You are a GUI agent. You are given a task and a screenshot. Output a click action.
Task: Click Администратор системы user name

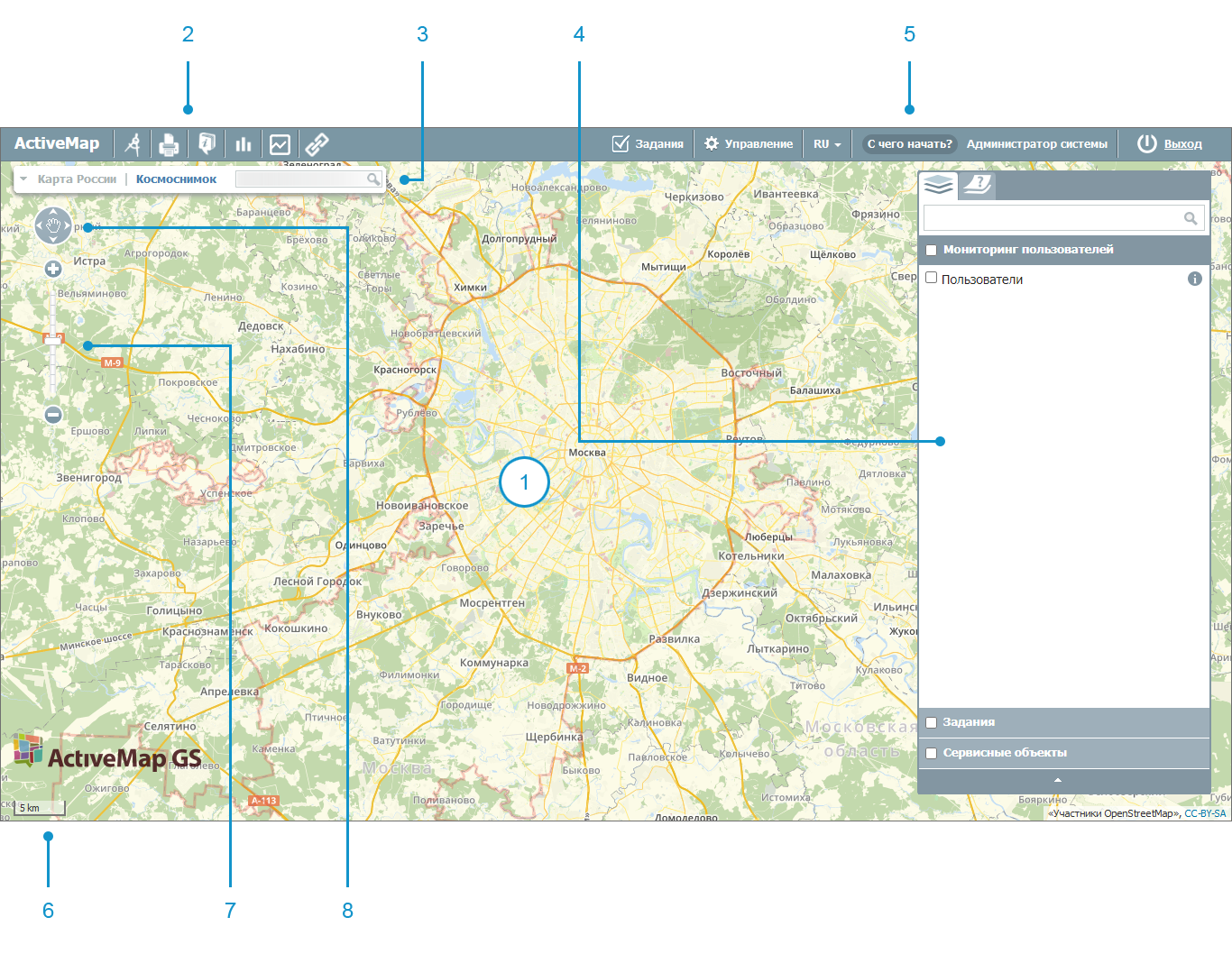click(1036, 143)
